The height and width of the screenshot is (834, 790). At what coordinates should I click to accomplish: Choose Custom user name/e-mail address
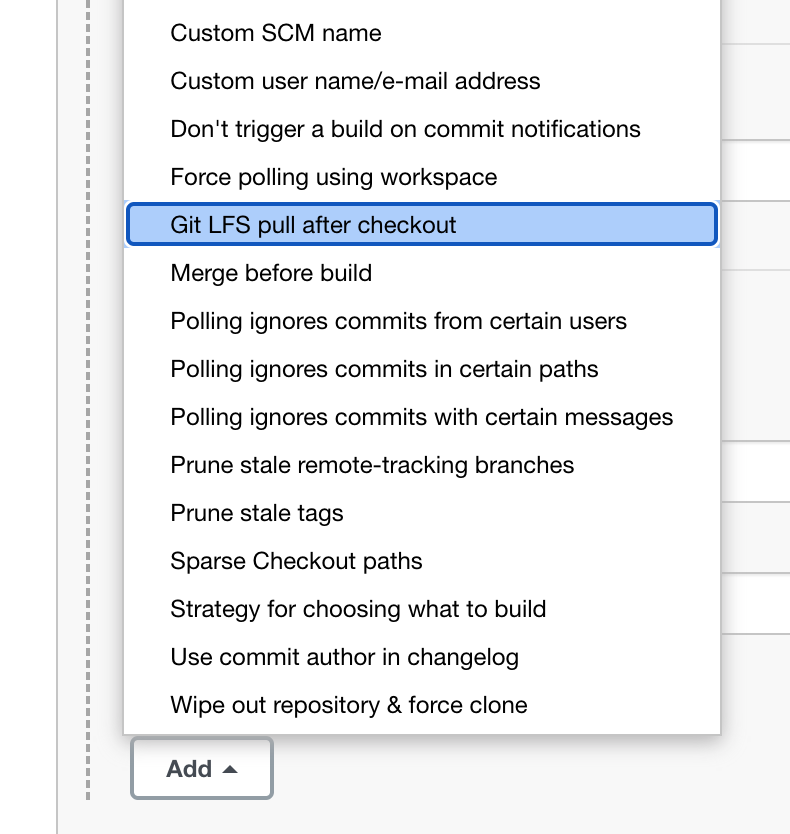pos(422,81)
